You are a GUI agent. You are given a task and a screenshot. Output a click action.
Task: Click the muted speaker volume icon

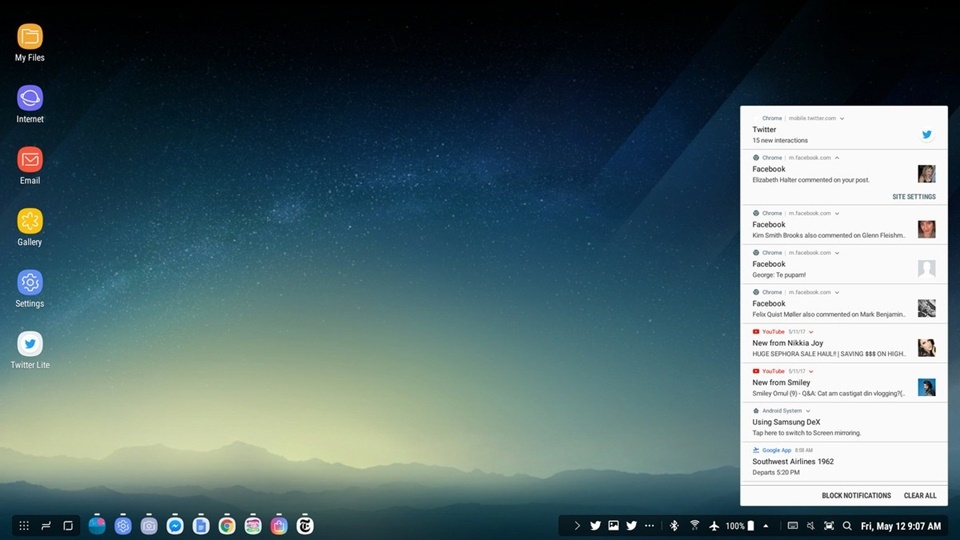pyautogui.click(x=811, y=525)
